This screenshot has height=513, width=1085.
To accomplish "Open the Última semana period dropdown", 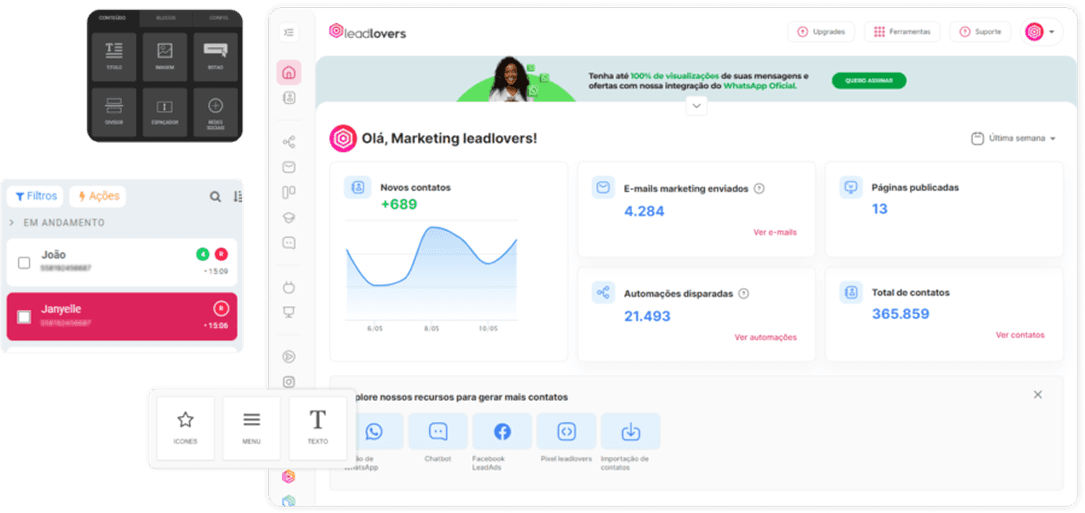I will (1014, 138).
